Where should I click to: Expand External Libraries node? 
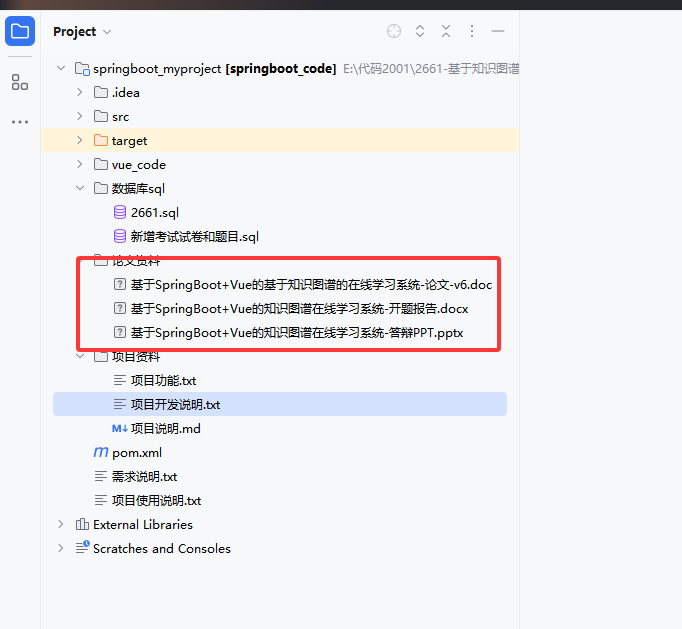(60, 524)
